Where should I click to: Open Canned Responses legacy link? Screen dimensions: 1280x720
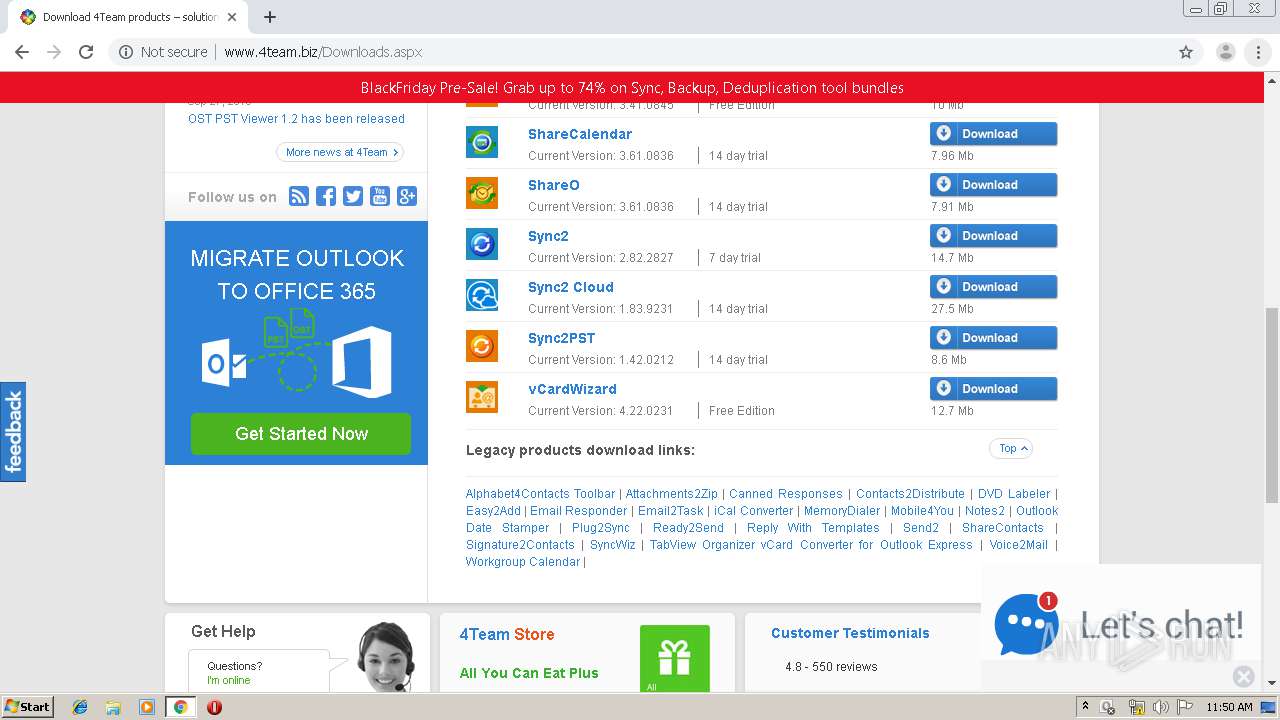pyautogui.click(x=786, y=494)
